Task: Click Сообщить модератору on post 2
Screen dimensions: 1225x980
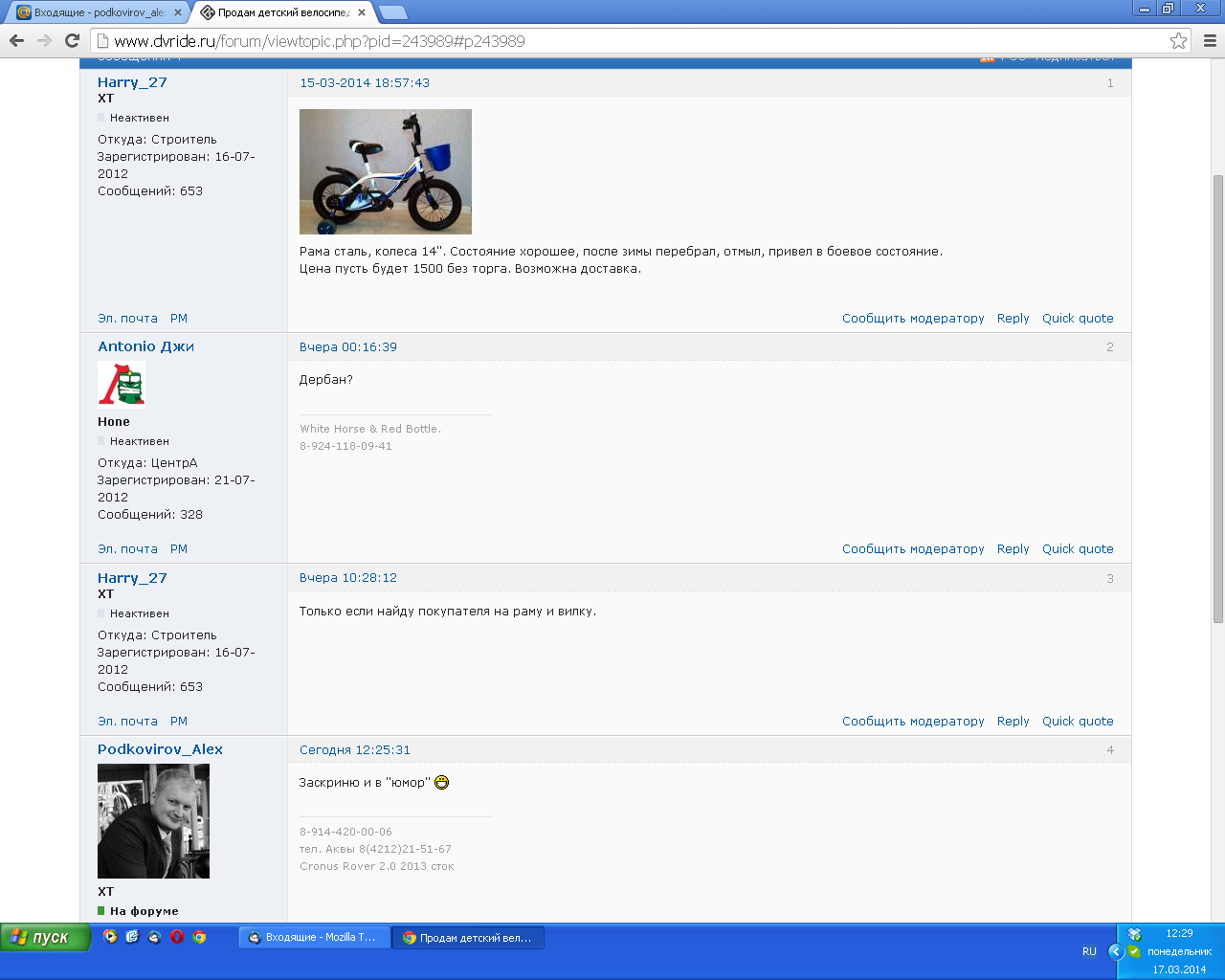Action: tap(913, 549)
